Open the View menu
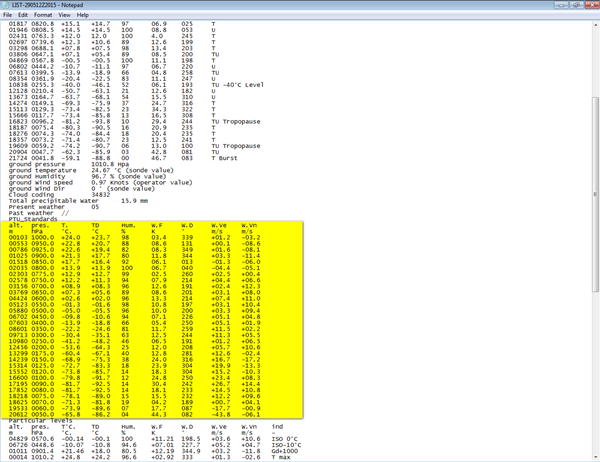 (x=65, y=15)
